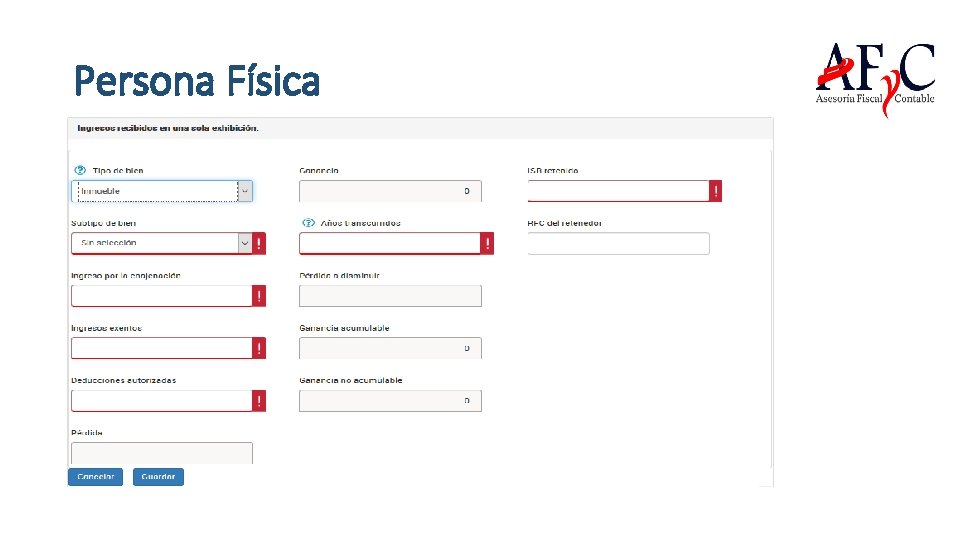
Task: Click the Ganancia acumulable field
Action: (390, 348)
